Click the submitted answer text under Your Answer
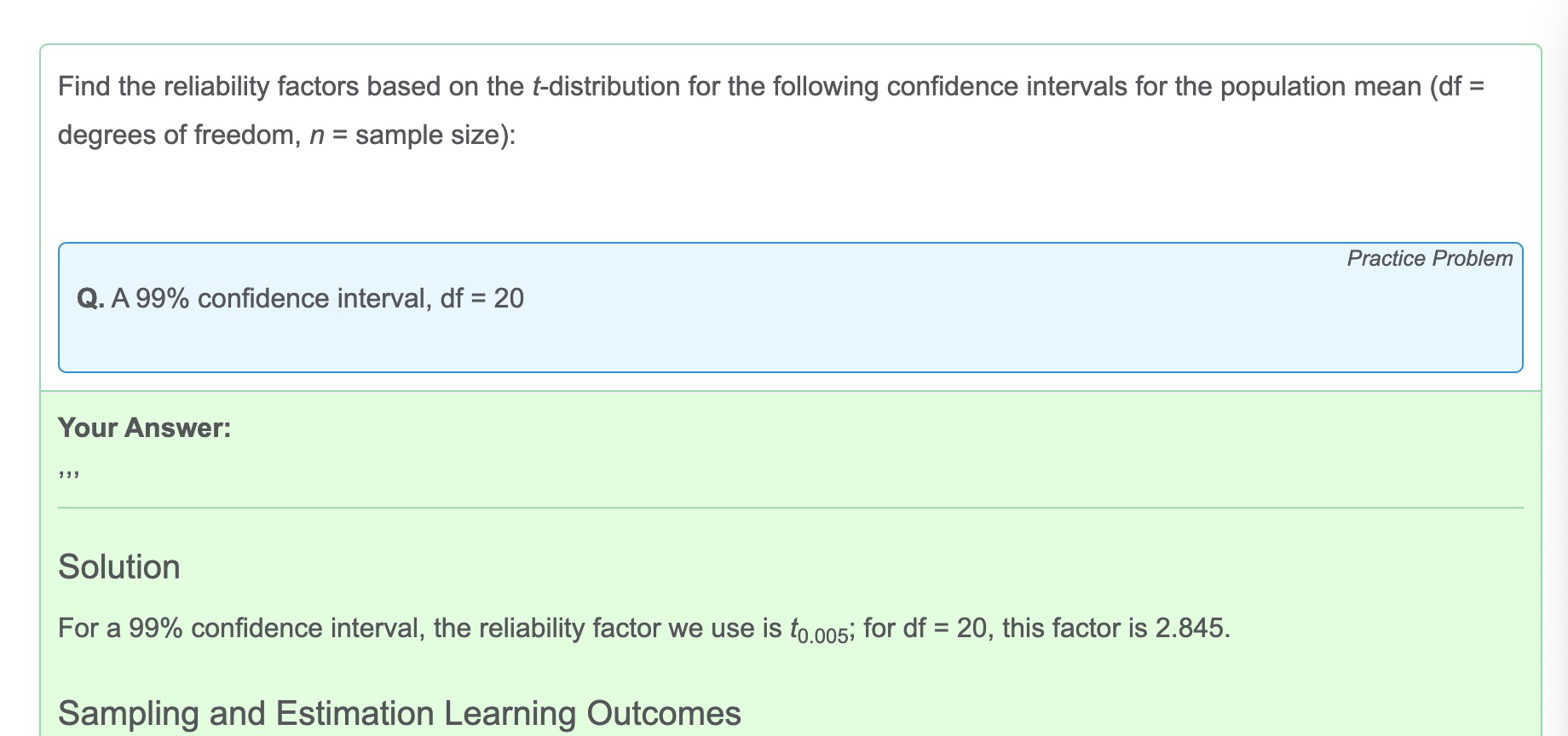Screen dimensions: 1568x736 click(x=69, y=473)
